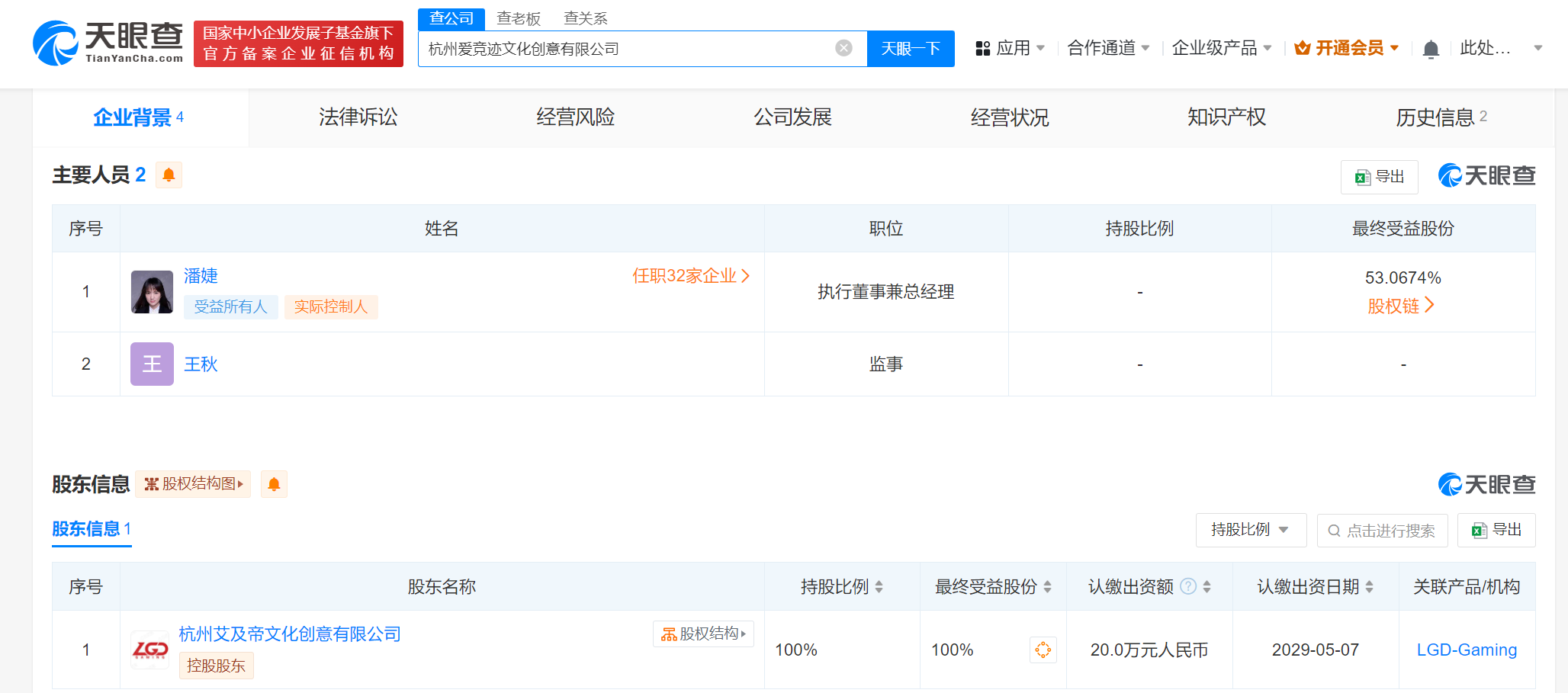Click the alert bell beside 股东信息

274,484
